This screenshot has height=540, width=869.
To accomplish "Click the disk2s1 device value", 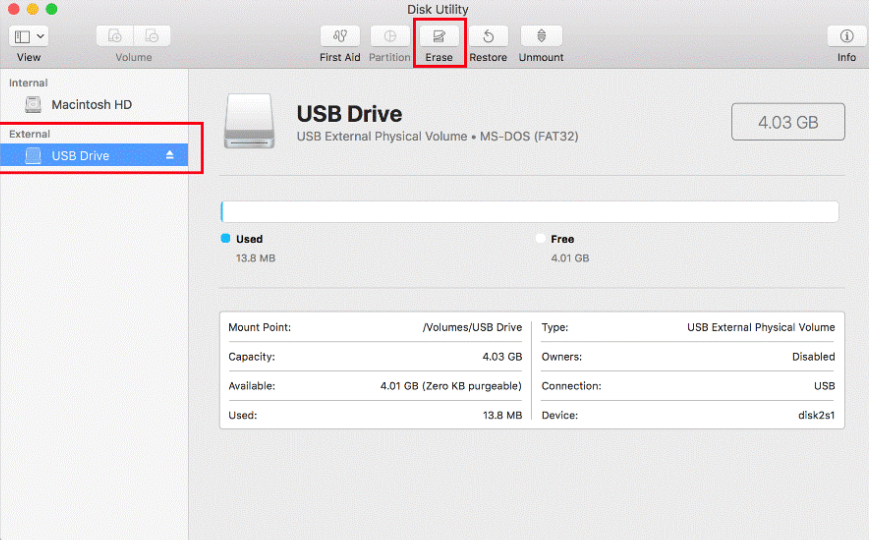I will pos(816,415).
